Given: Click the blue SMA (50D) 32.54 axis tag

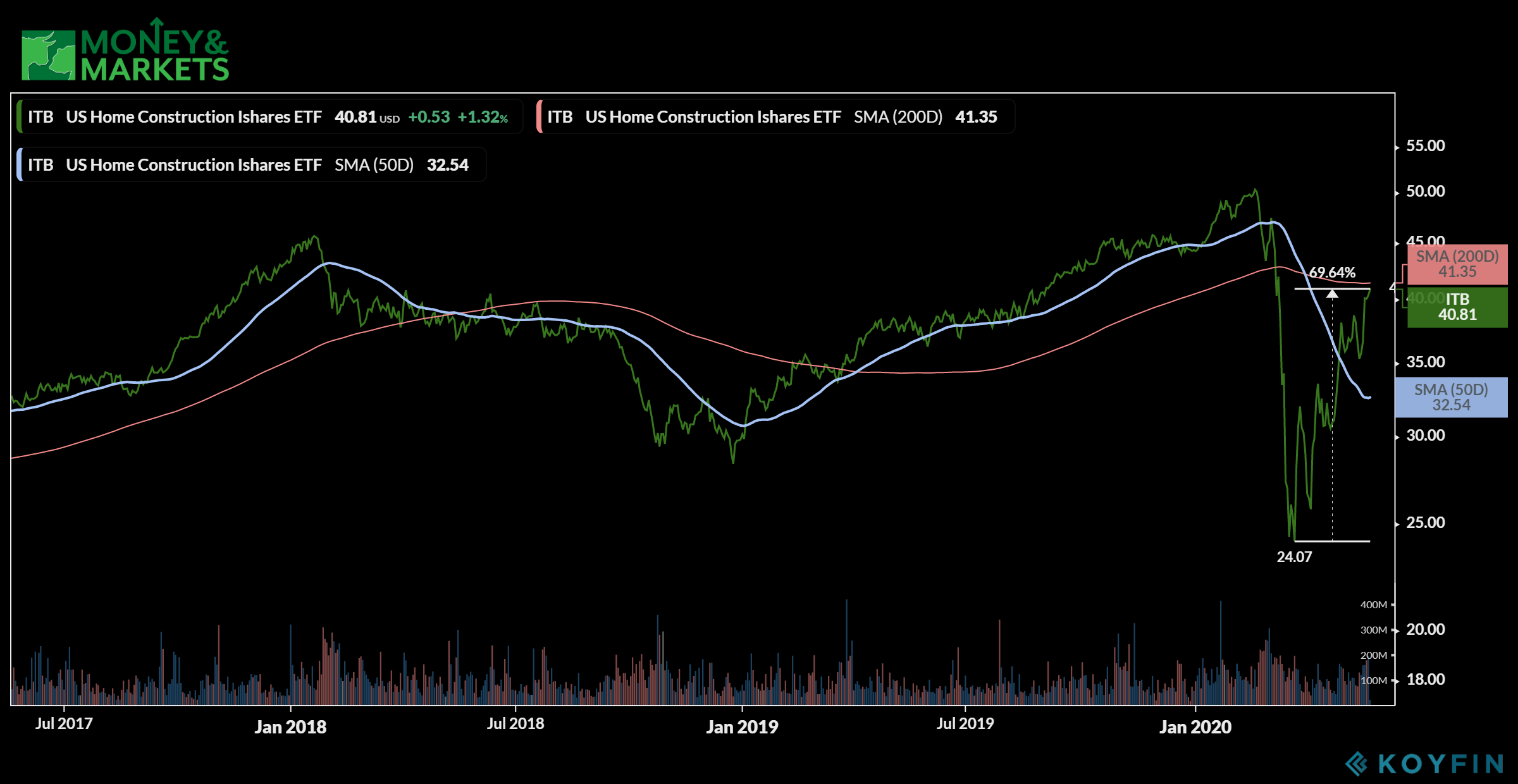Looking at the screenshot, I should pyautogui.click(x=1451, y=398).
